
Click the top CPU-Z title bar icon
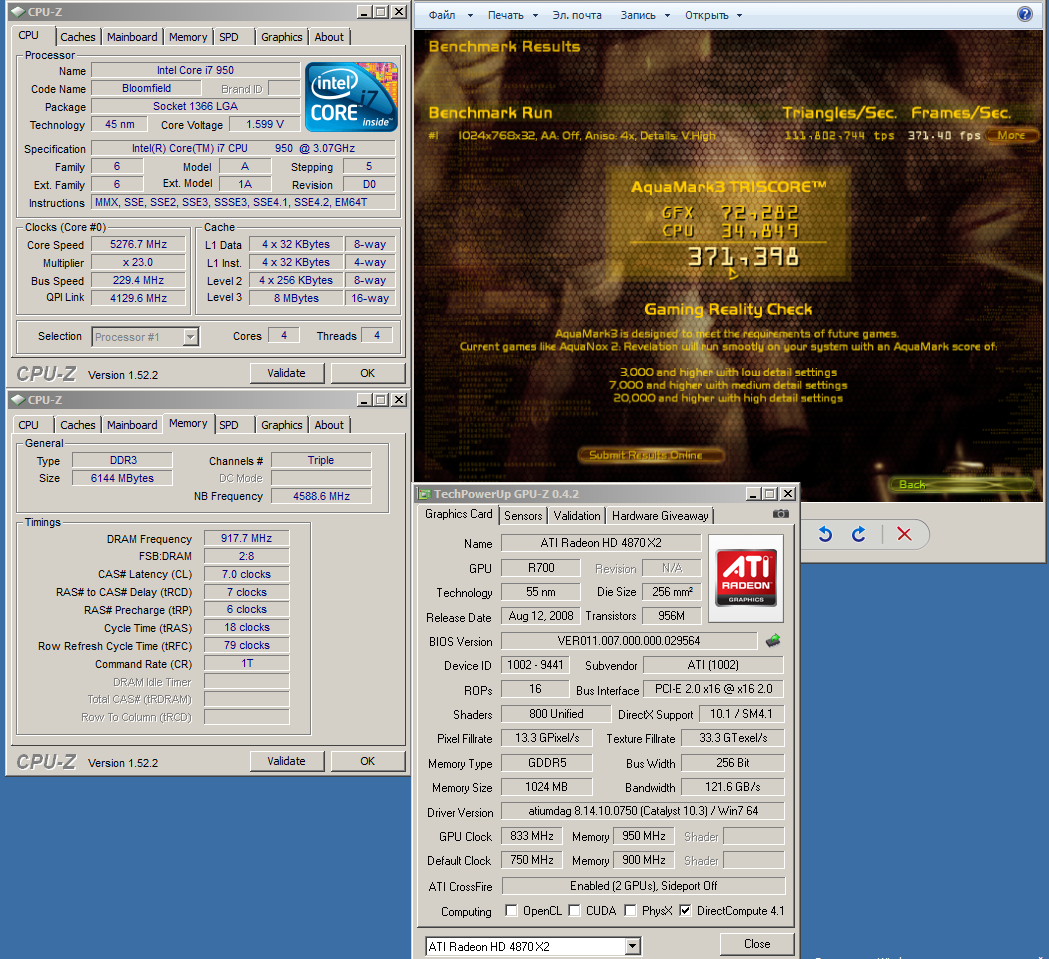tap(18, 11)
